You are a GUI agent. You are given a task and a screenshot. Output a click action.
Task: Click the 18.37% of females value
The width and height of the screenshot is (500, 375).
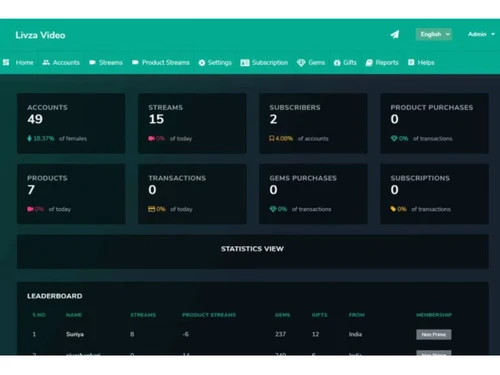click(x=44, y=138)
